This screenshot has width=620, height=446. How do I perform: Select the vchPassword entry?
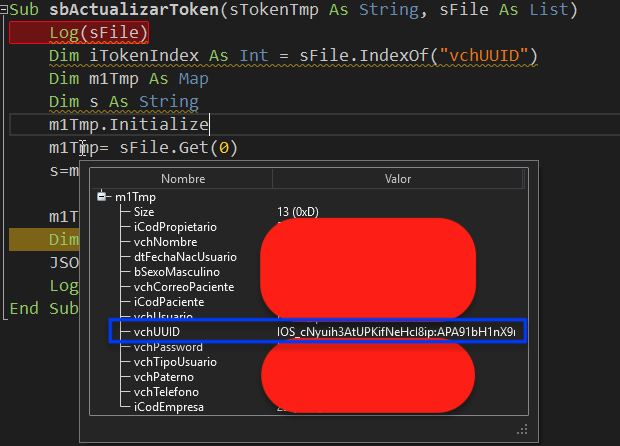[167, 347]
